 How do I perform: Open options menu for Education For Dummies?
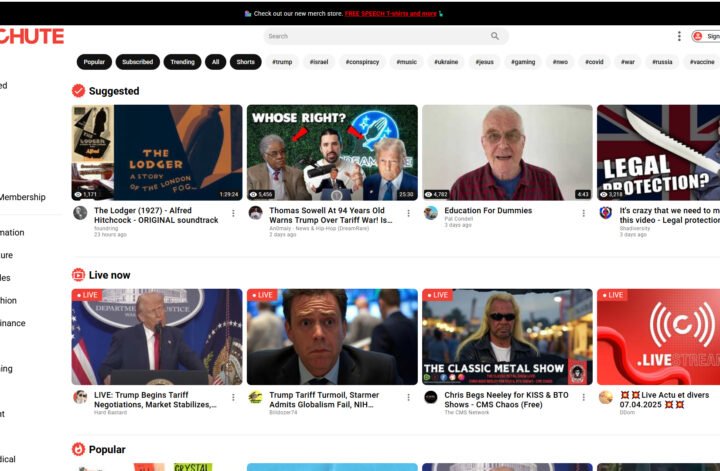[x=583, y=213]
